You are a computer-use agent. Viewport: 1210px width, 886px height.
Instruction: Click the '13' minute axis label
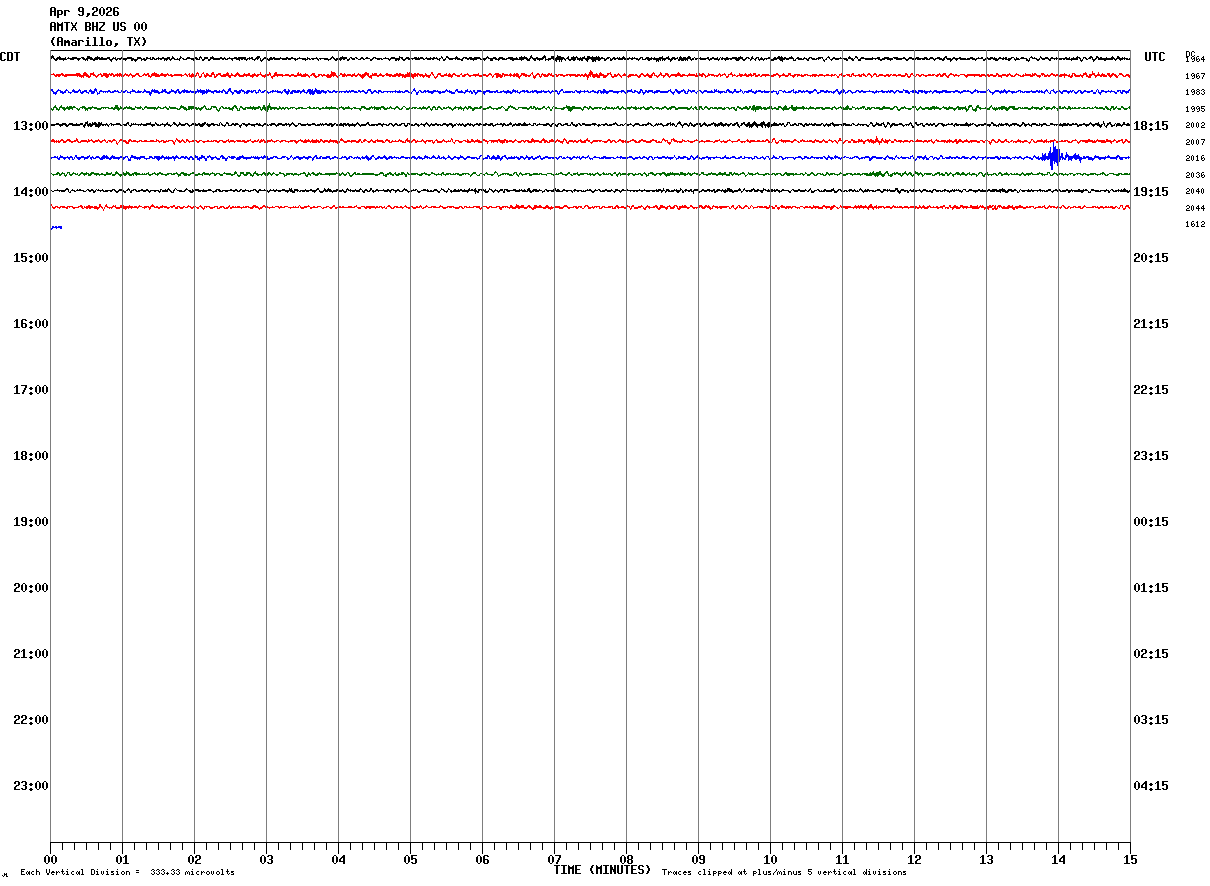pyautogui.click(x=986, y=860)
